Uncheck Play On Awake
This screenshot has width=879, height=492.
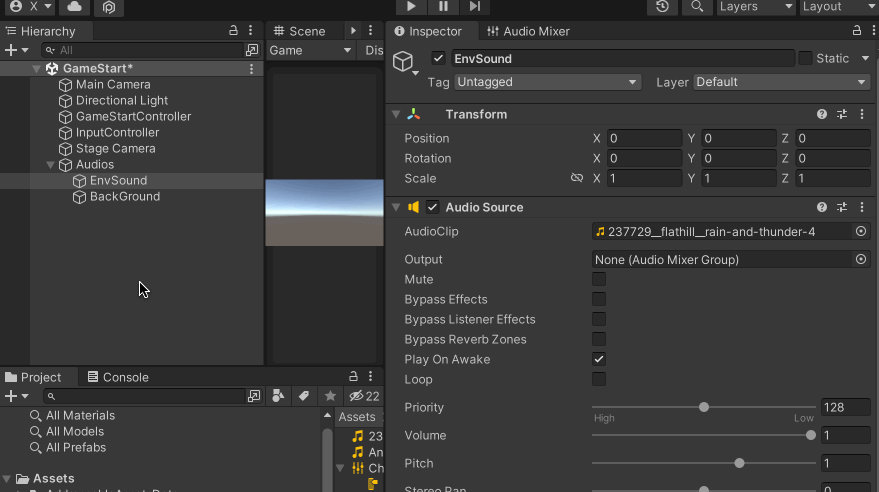coord(599,359)
